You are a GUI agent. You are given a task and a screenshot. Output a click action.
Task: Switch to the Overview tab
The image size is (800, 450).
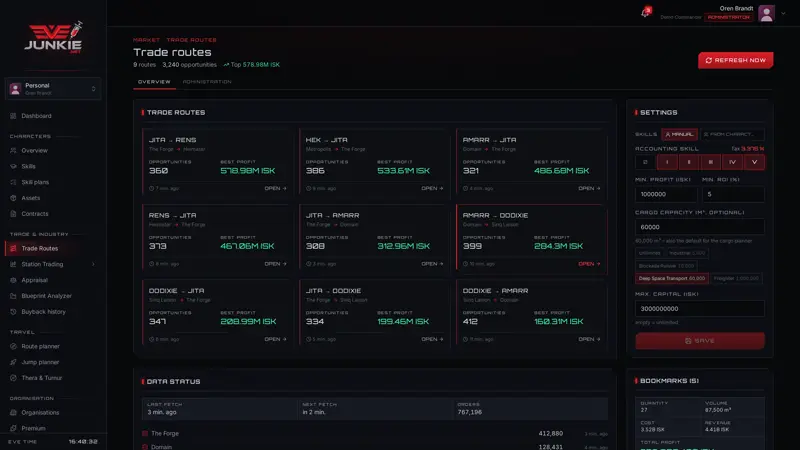[154, 82]
